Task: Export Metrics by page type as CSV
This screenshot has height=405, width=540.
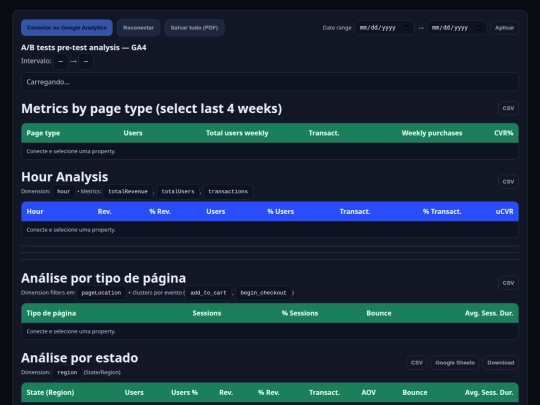Action: point(508,108)
